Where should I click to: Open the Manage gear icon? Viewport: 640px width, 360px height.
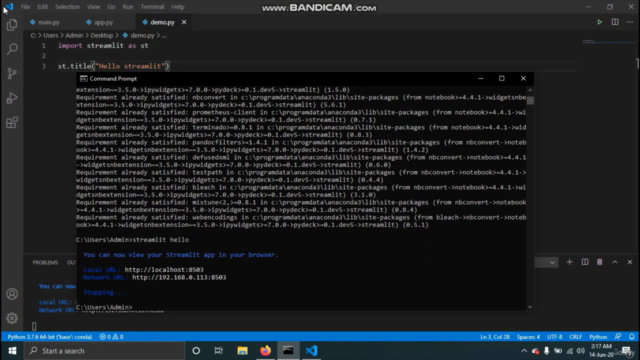(x=12, y=318)
